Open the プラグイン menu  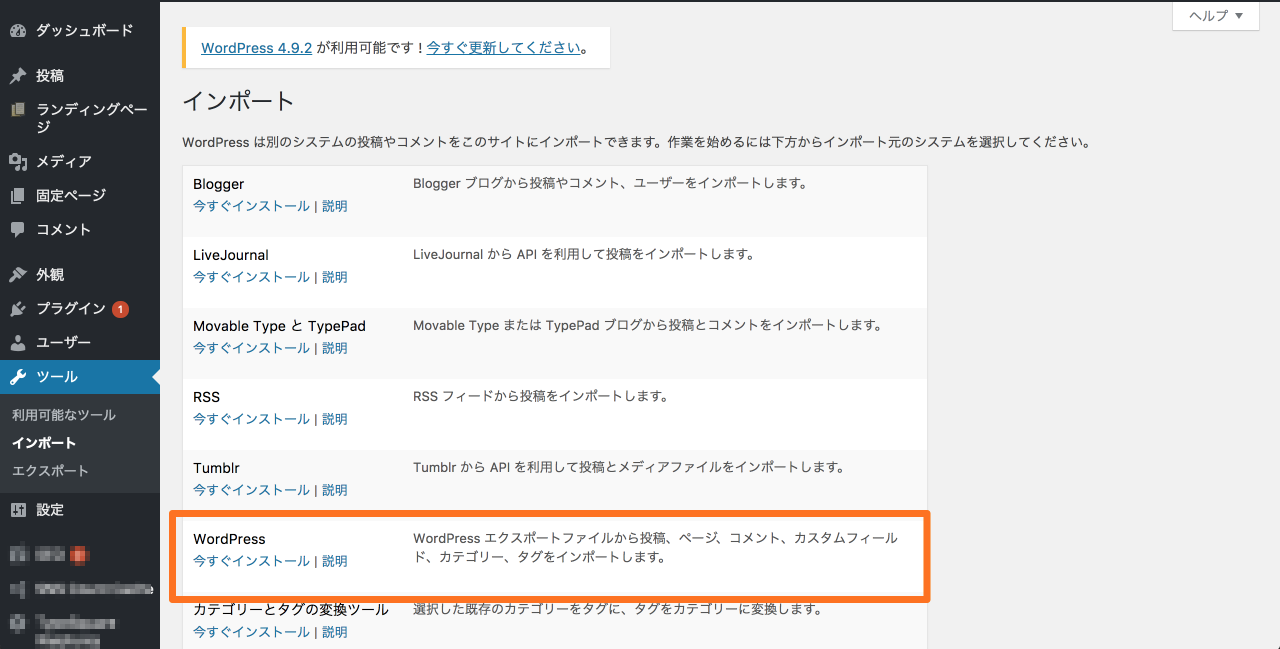[80, 308]
